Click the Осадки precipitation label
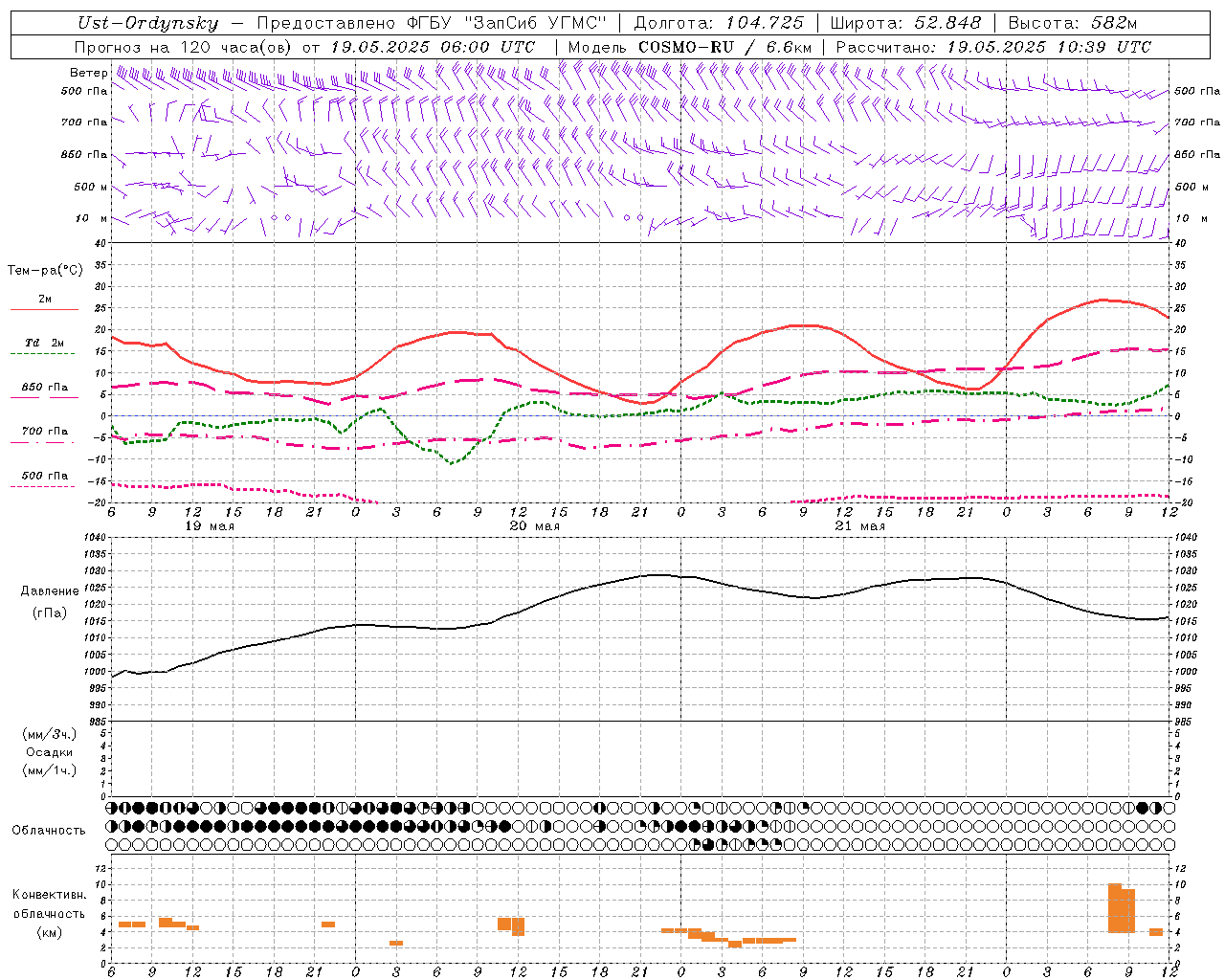Screen dimensions: 1225x980 coord(50,752)
